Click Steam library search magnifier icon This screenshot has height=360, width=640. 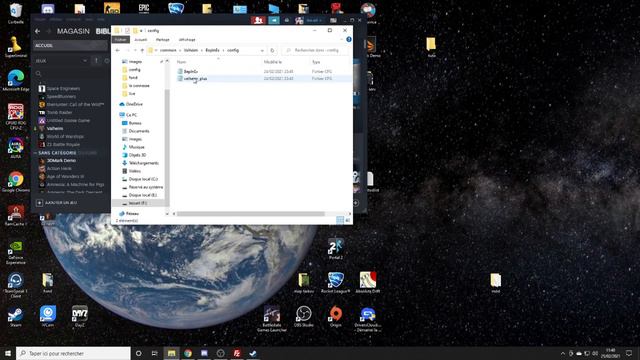click(38, 73)
